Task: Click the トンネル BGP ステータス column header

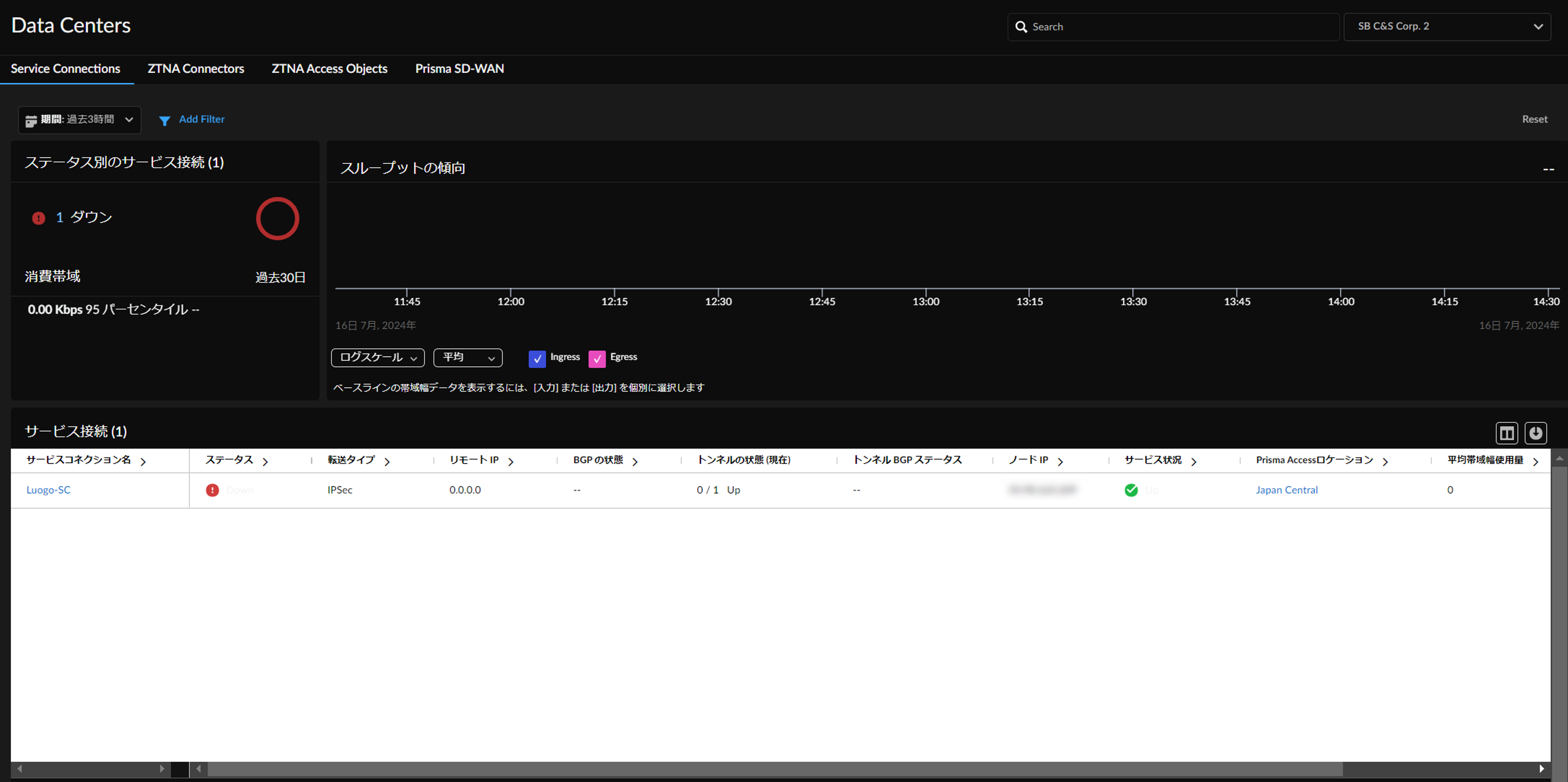Action: click(908, 460)
